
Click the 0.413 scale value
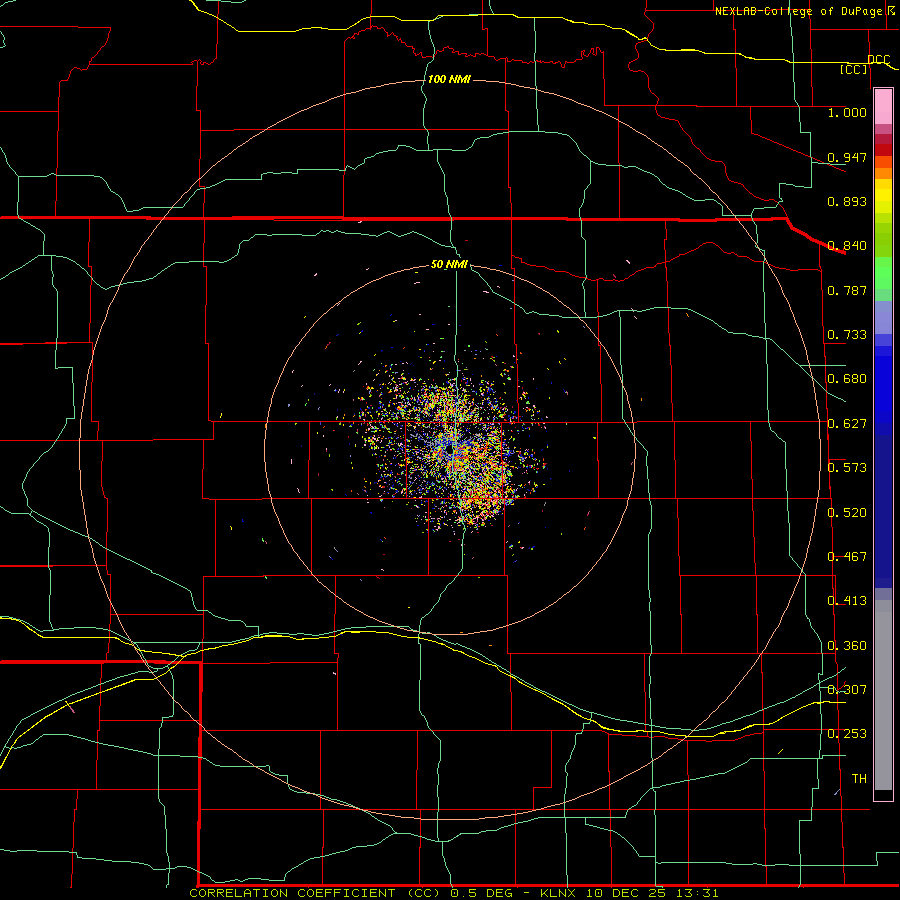tap(847, 601)
